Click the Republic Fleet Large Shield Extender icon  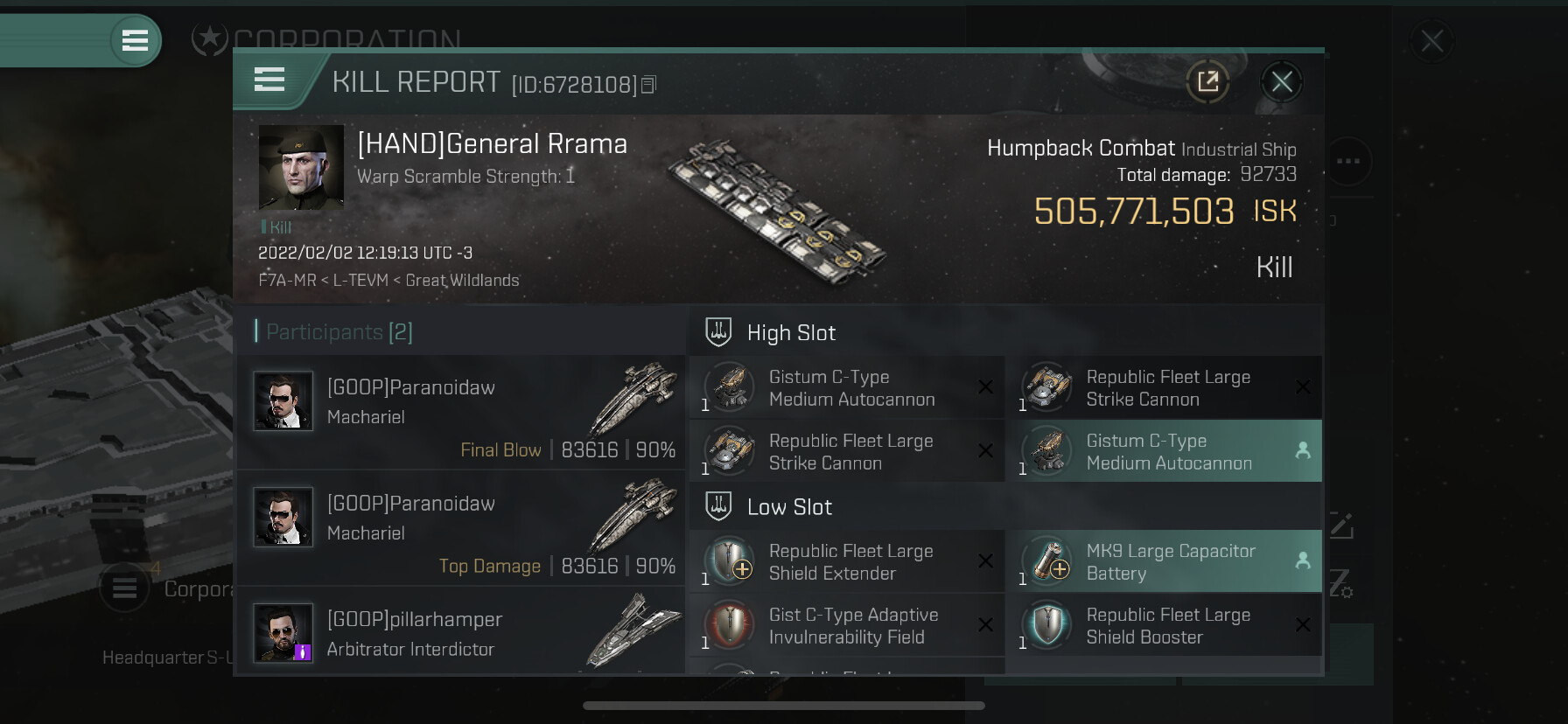tap(729, 561)
